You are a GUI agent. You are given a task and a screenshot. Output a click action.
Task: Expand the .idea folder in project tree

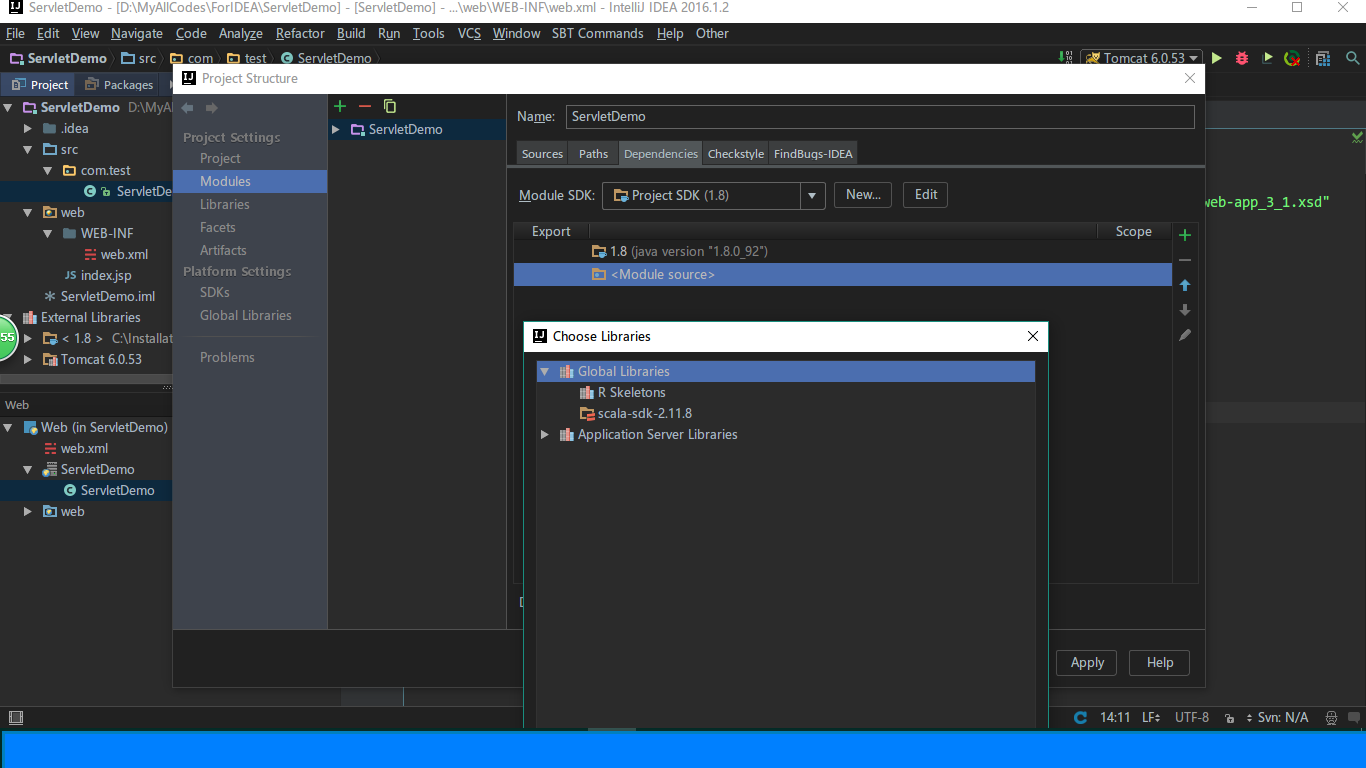[28, 128]
